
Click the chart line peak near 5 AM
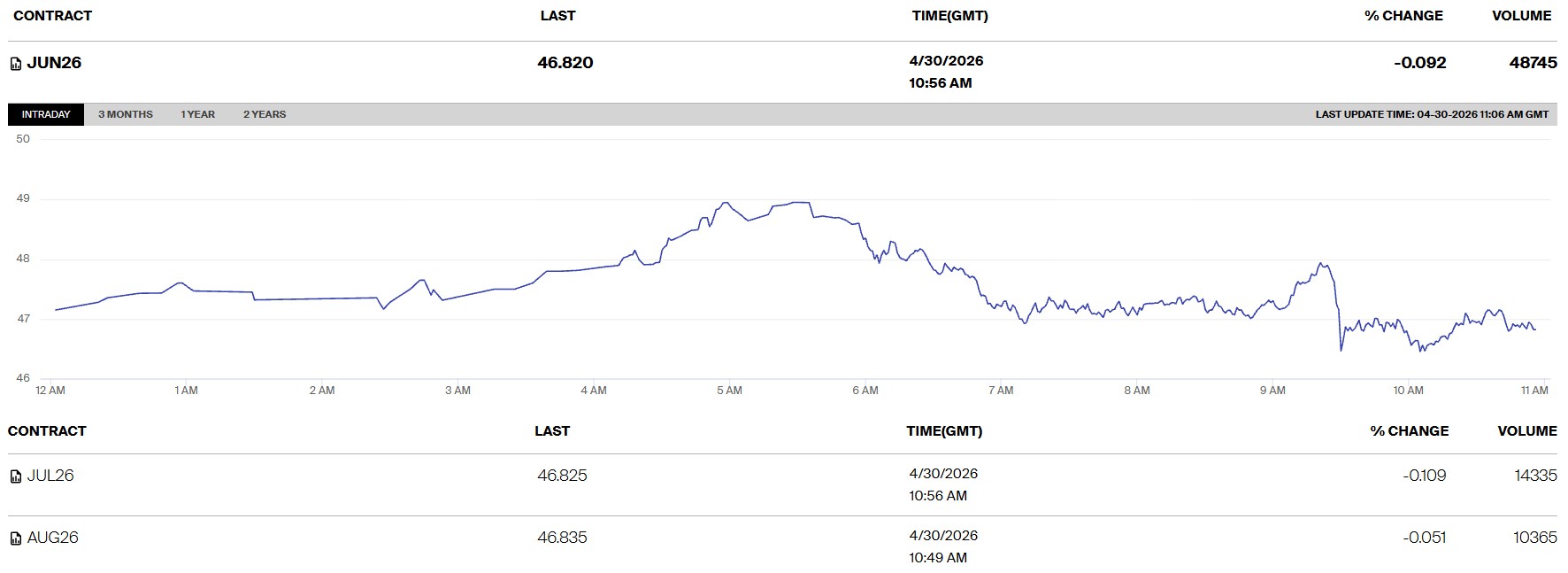(726, 203)
